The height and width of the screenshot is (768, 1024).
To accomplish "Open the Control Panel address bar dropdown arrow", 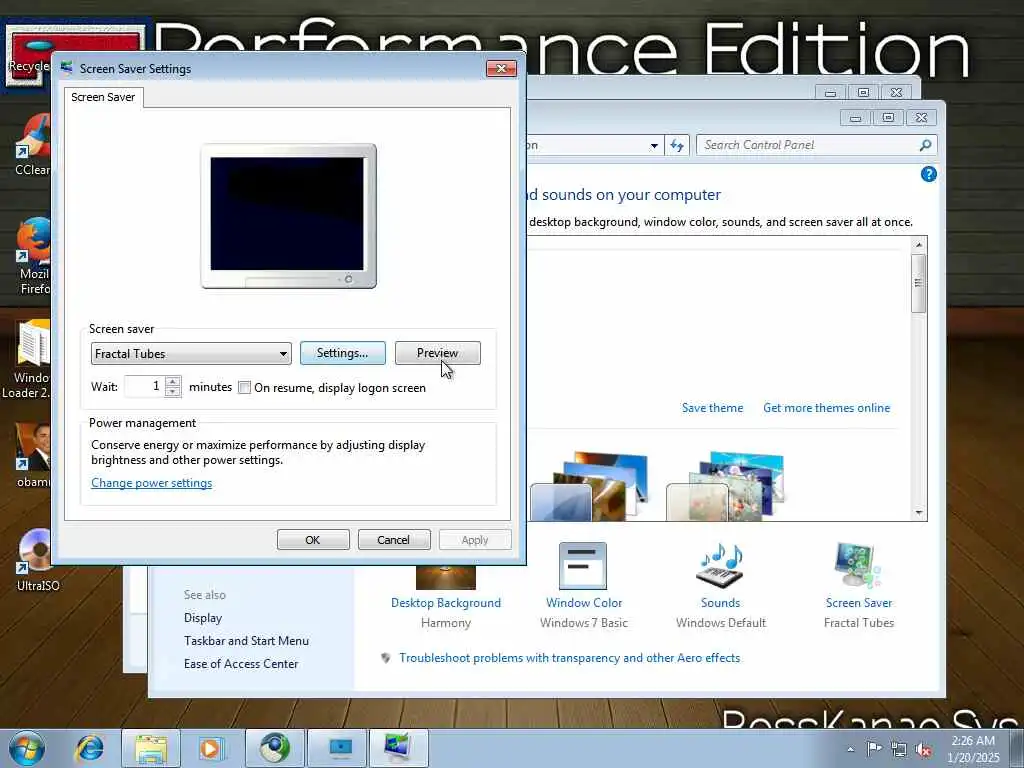I will point(654,146).
